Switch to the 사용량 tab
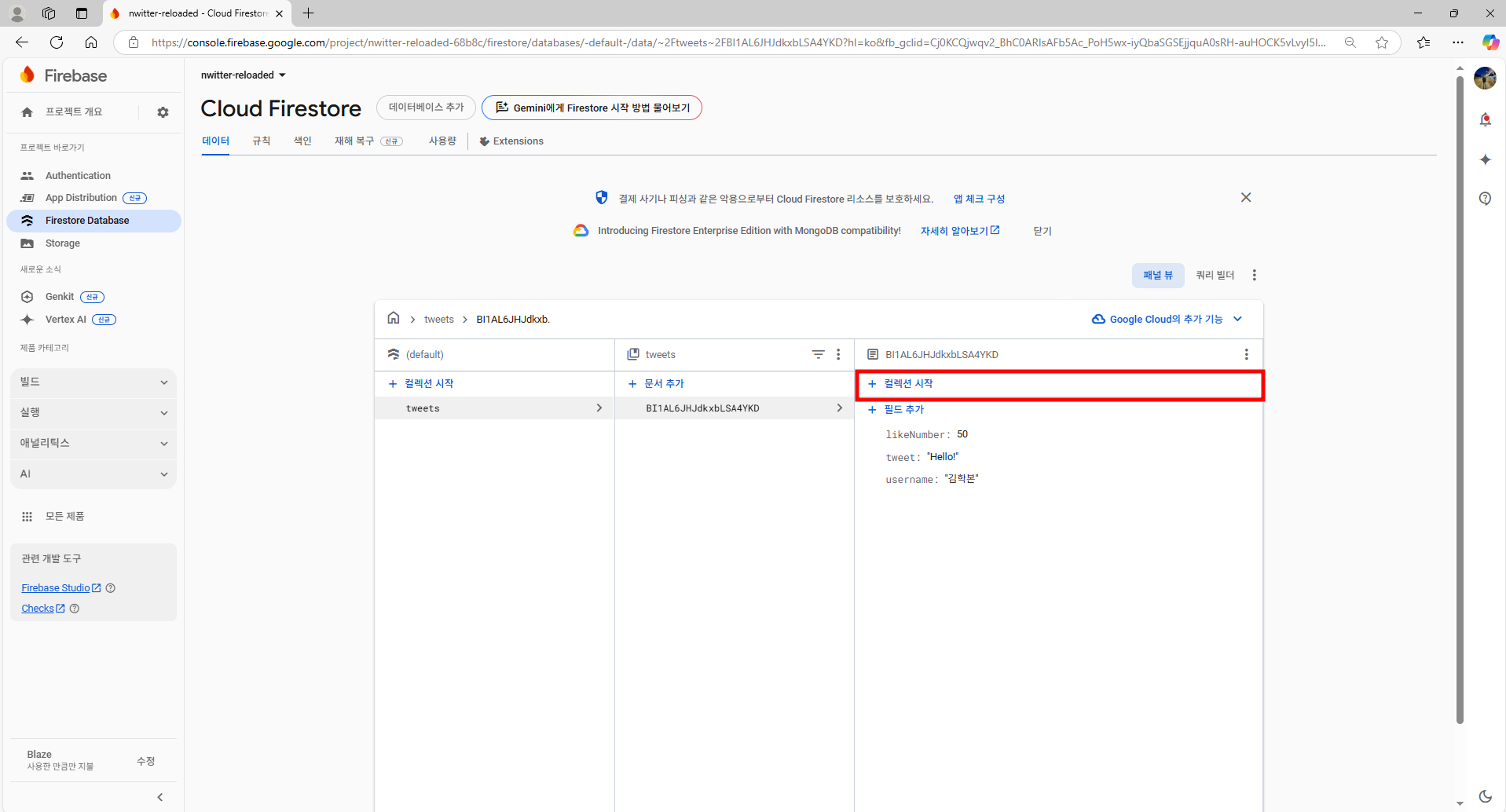This screenshot has height=812, width=1506. (442, 141)
